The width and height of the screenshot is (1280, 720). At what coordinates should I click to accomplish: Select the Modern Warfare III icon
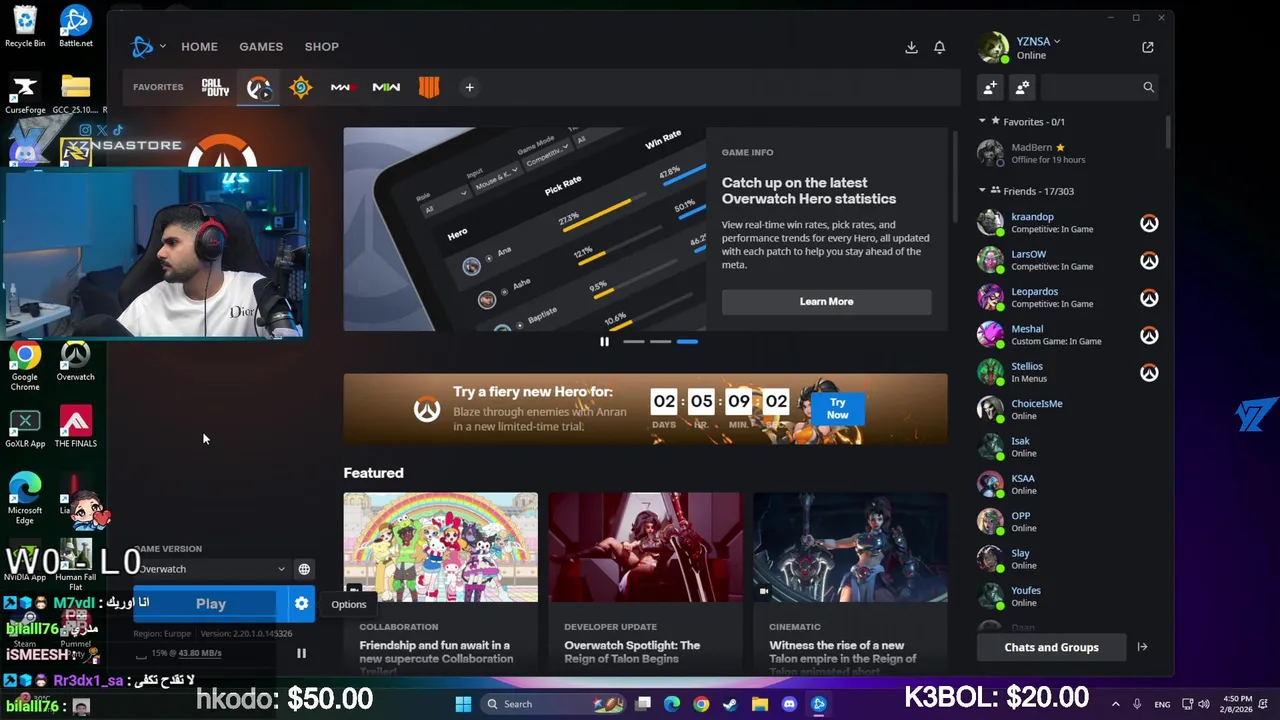coord(343,87)
